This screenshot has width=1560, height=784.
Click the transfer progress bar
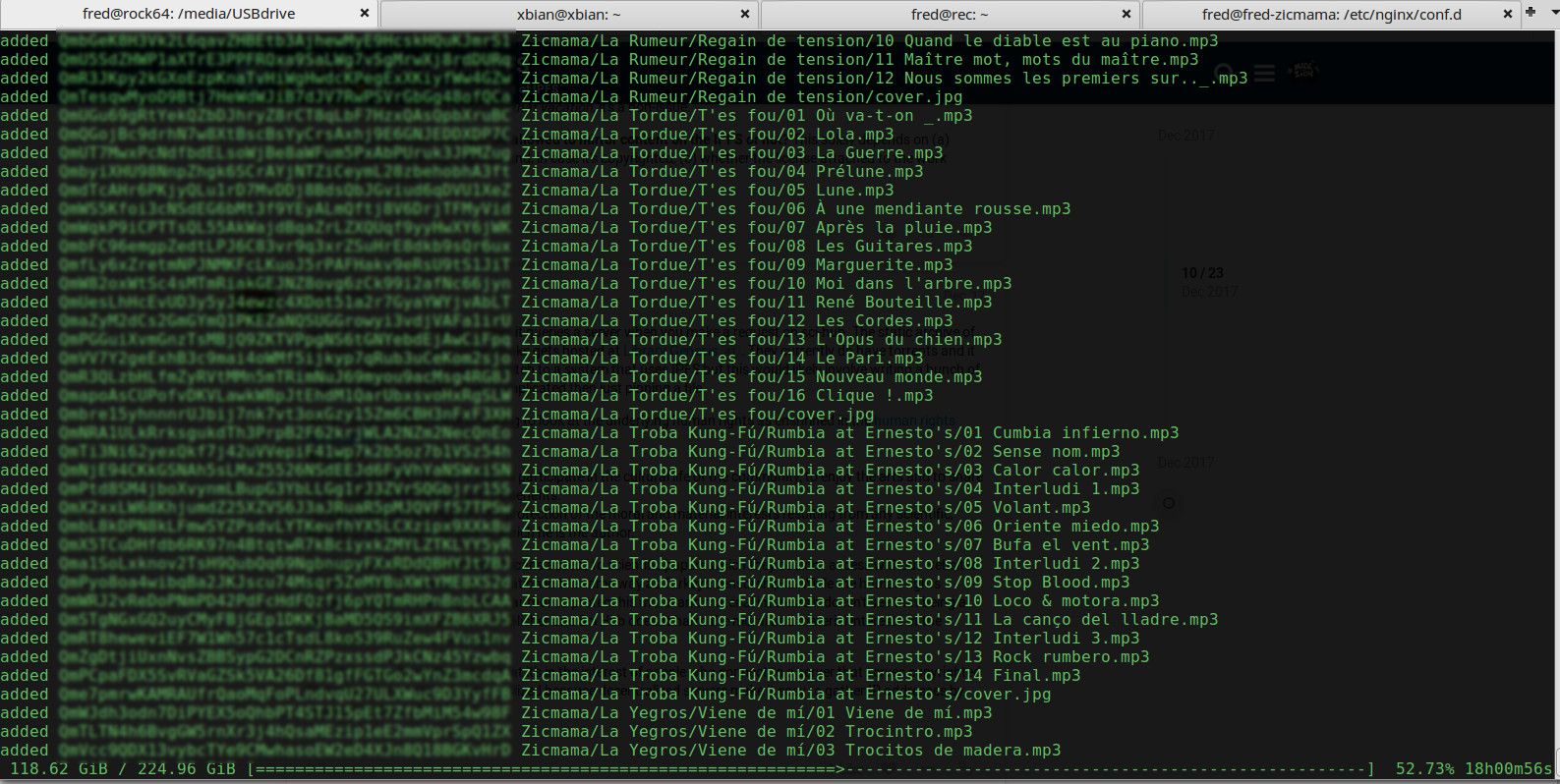pyautogui.click(x=811, y=768)
